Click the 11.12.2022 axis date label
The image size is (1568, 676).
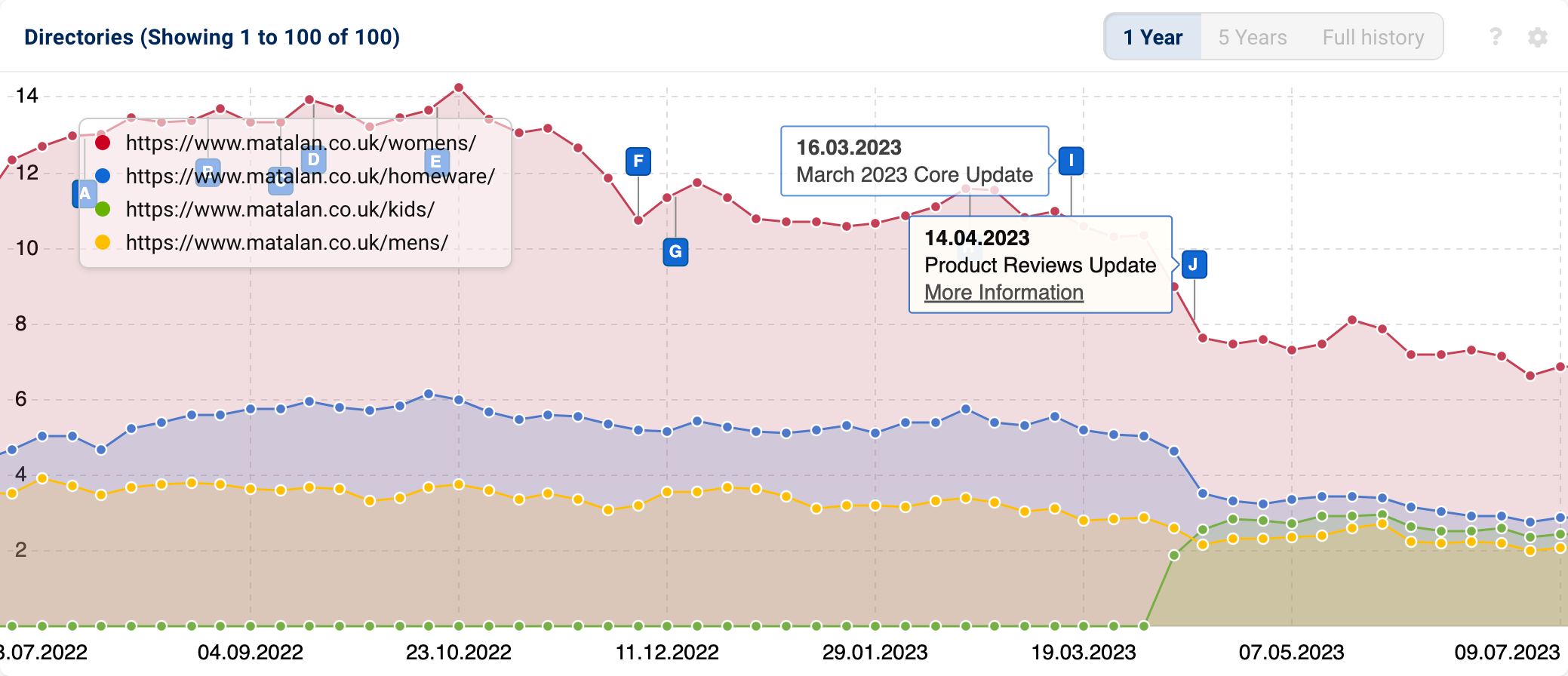click(x=667, y=652)
